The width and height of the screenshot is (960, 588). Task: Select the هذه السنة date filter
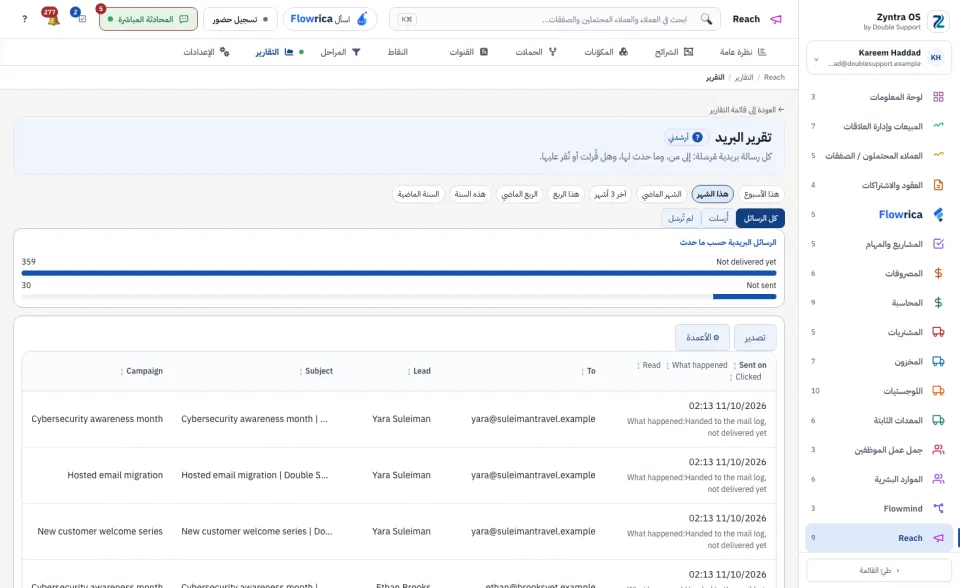click(x=470, y=194)
